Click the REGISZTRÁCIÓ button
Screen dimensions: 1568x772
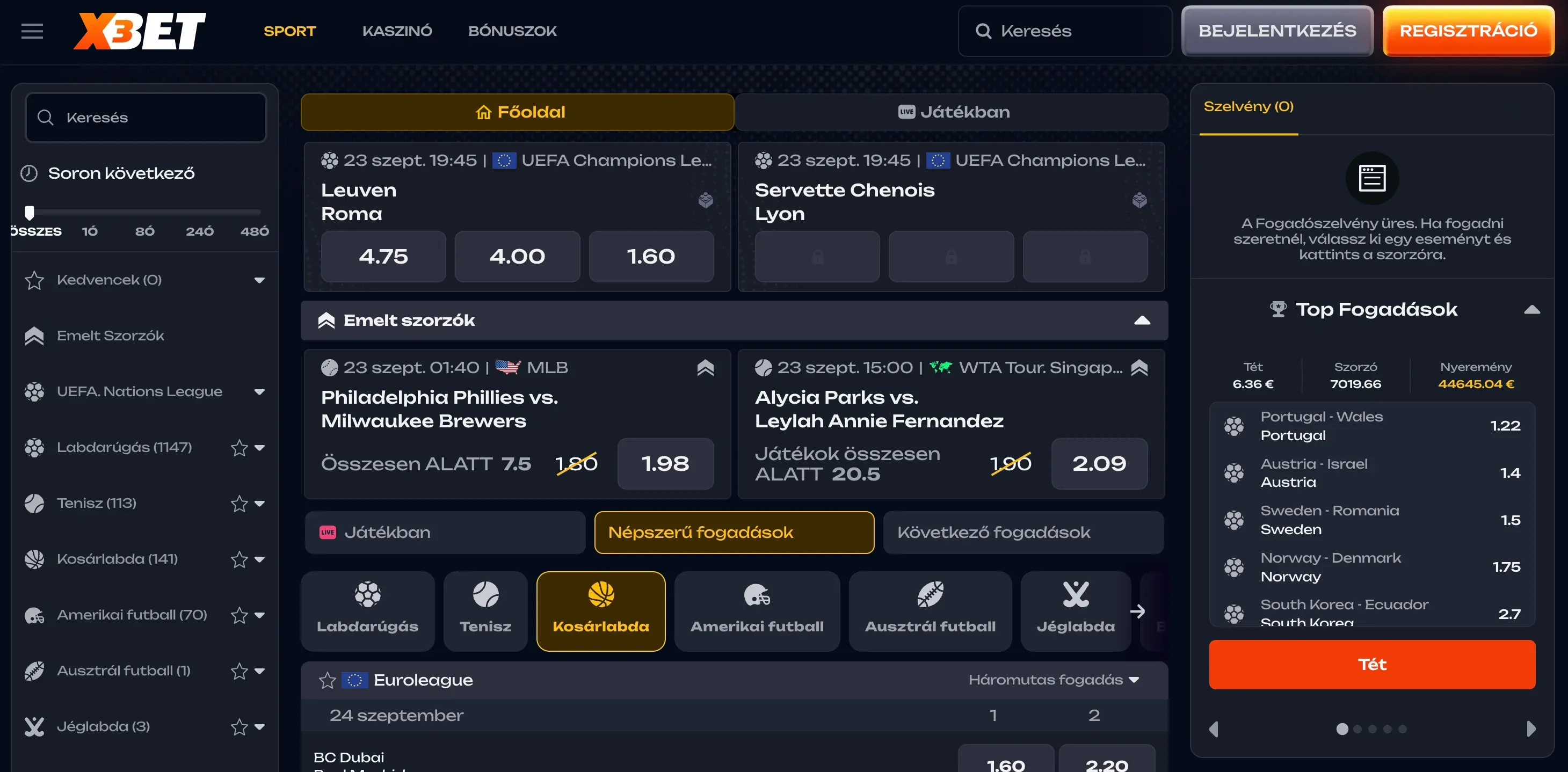(1468, 31)
